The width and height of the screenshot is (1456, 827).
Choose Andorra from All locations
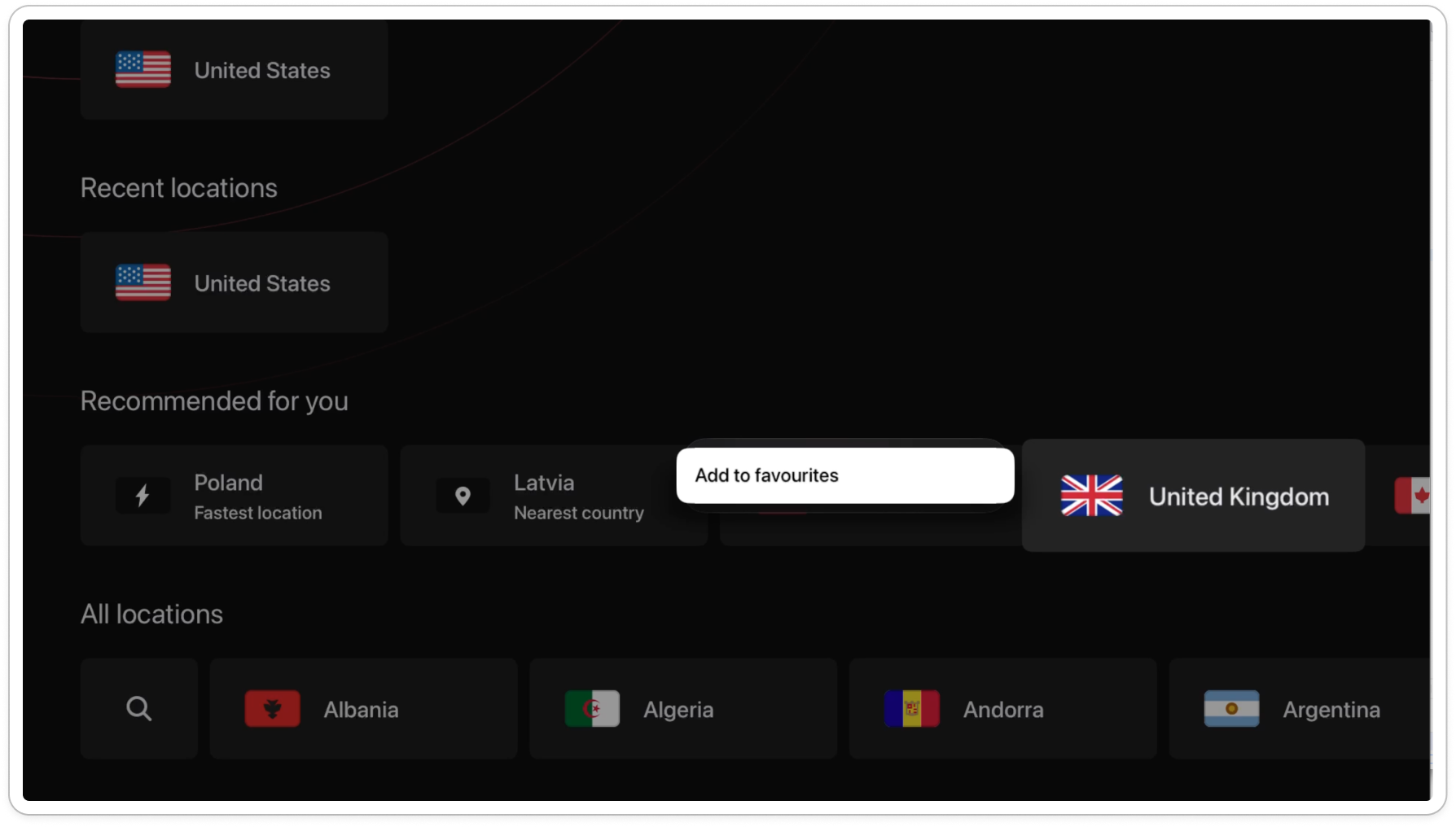tap(1003, 709)
